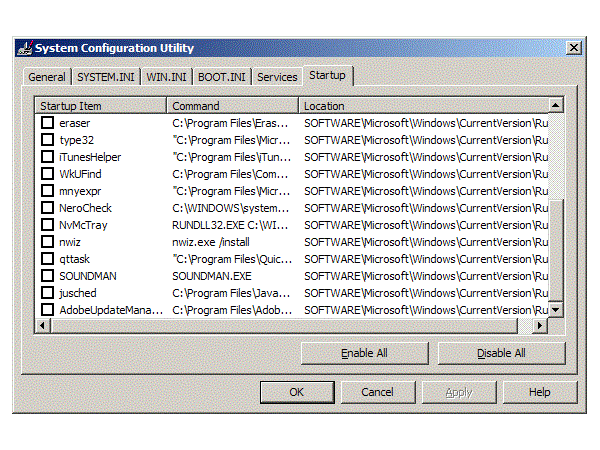Click the Command column header
Screen dimensions: 600x450
tap(233, 106)
